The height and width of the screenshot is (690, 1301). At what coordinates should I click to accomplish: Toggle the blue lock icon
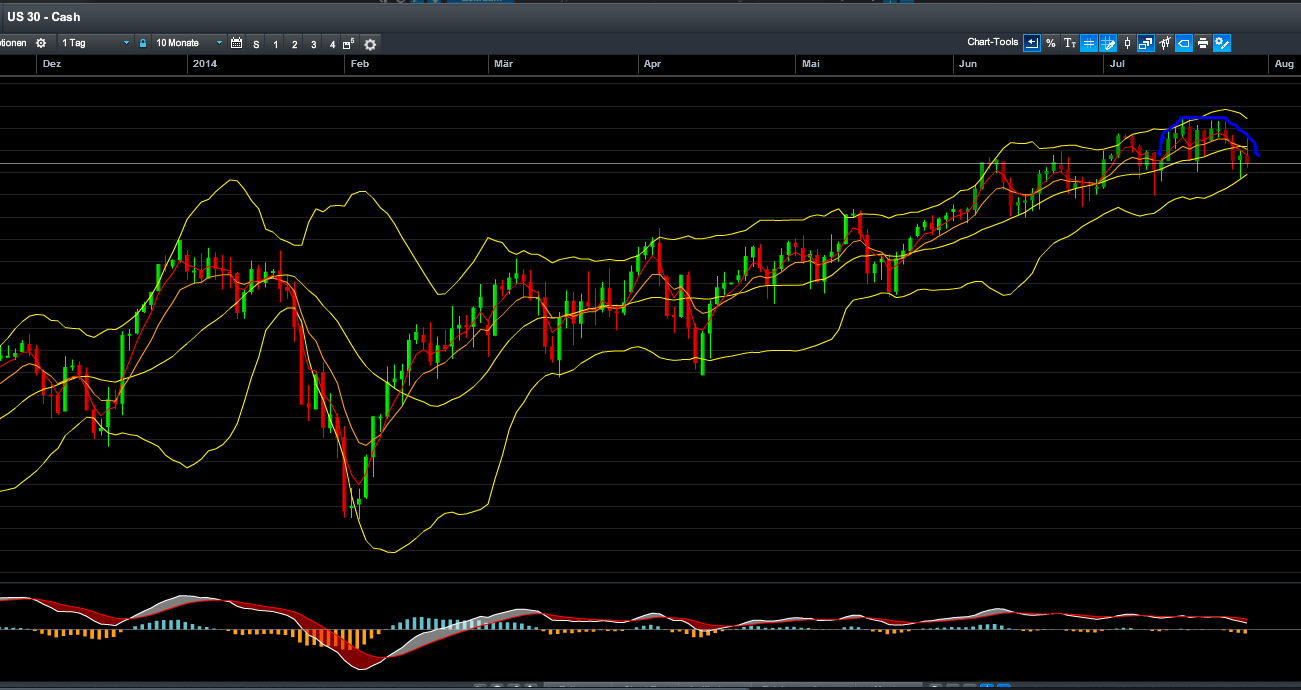pos(143,43)
